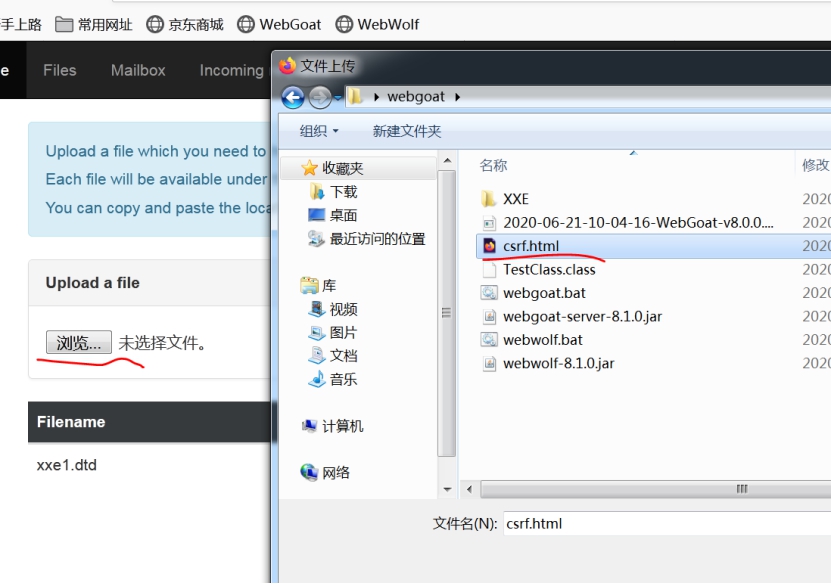
Task: Select 计算机 in sidebar
Action: [x=332, y=426]
